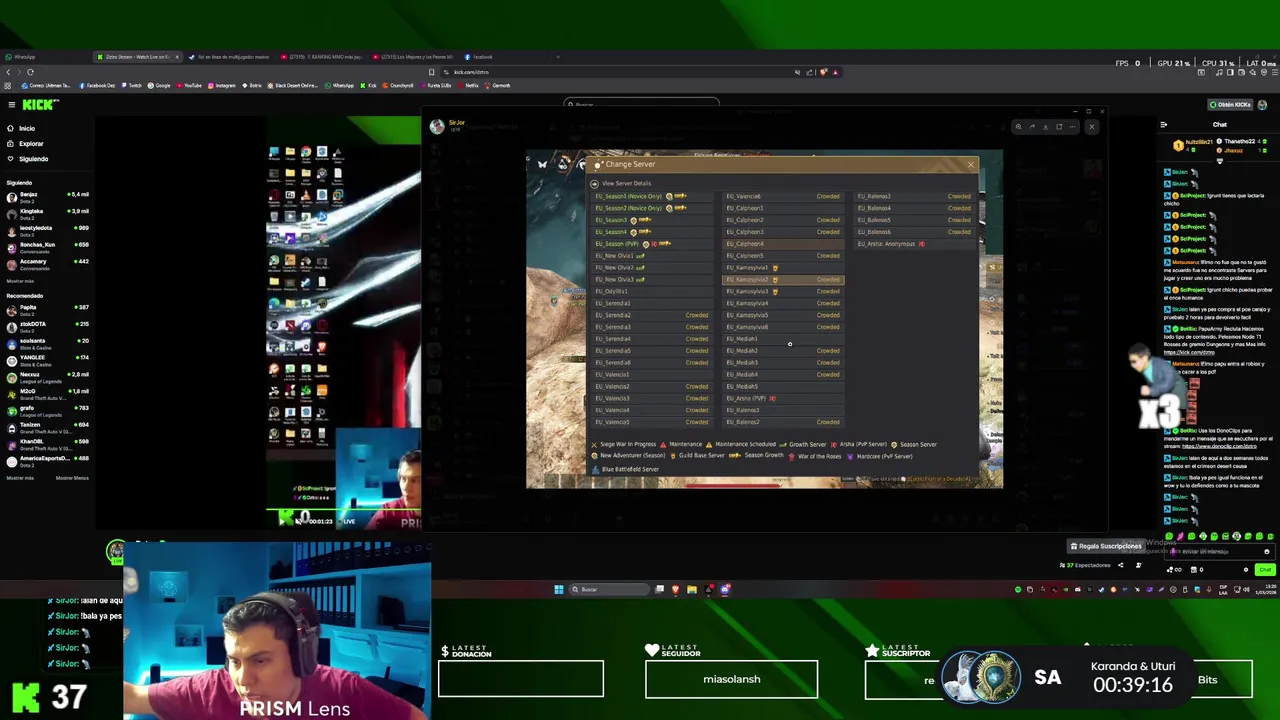The width and height of the screenshot is (1280, 720).
Task: Open the YouTube bookmark
Action: pos(187,85)
